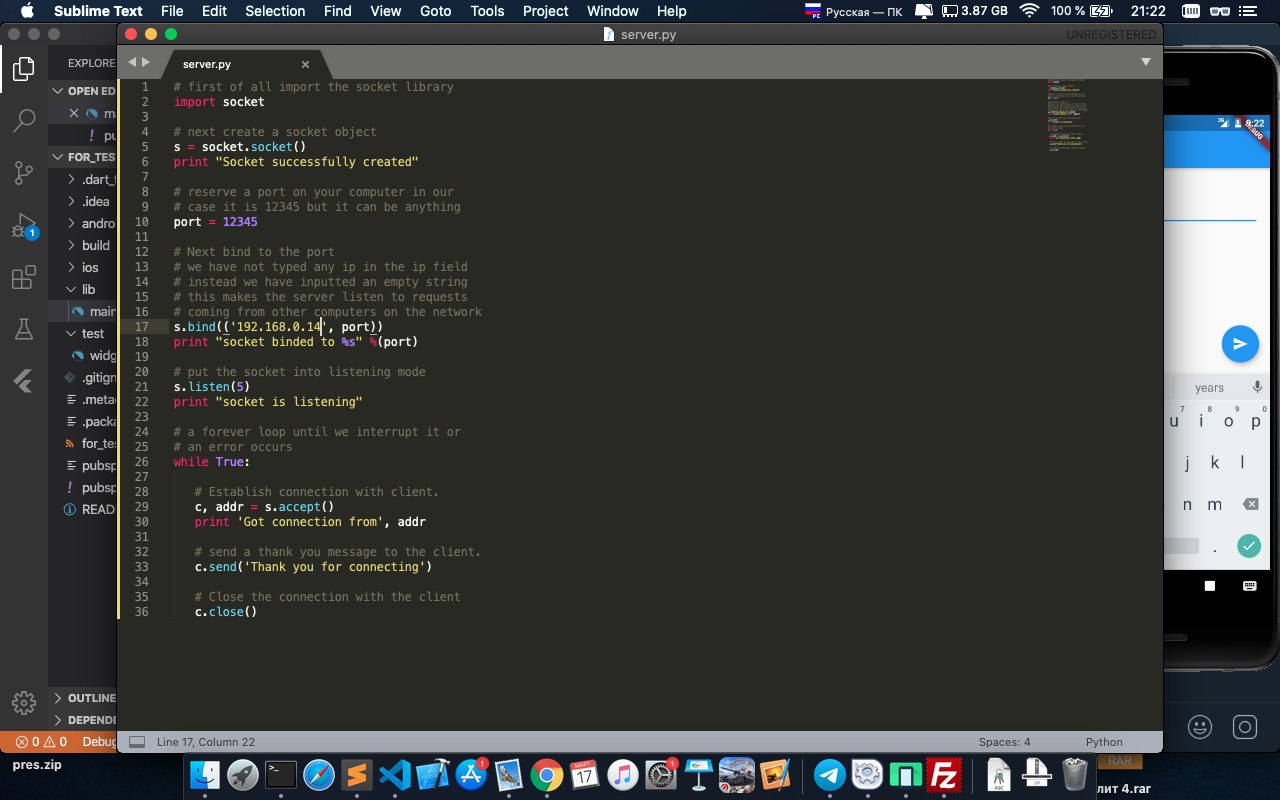The image size is (1280, 800).
Task: Open the Tools menu
Action: 487,11
